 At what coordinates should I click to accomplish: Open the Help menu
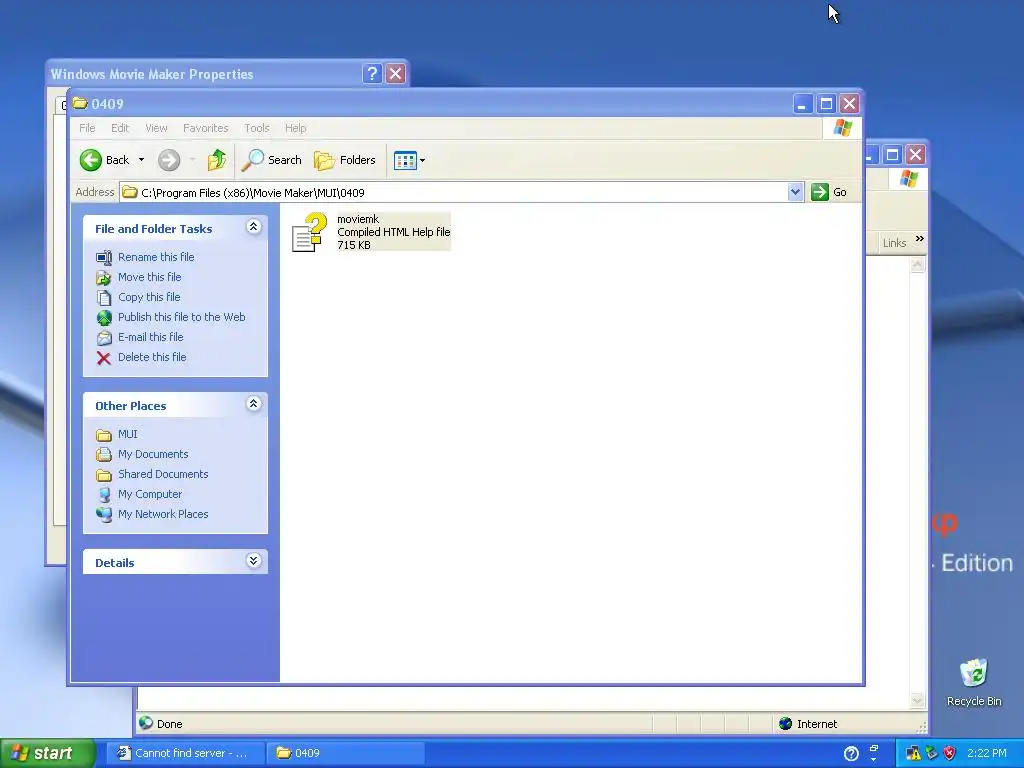295,128
